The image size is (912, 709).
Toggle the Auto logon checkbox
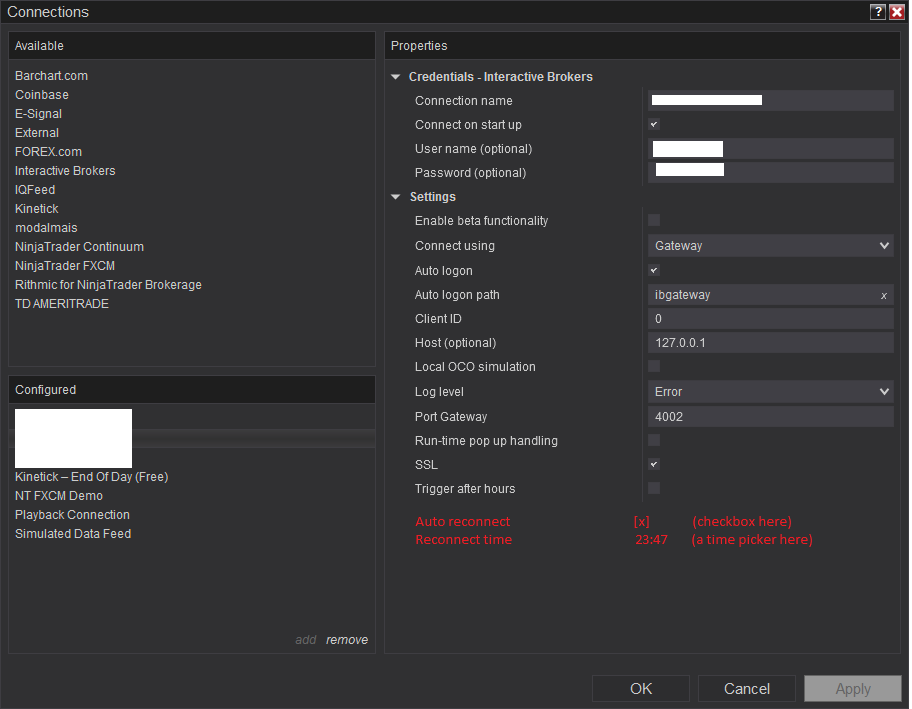[x=654, y=270]
